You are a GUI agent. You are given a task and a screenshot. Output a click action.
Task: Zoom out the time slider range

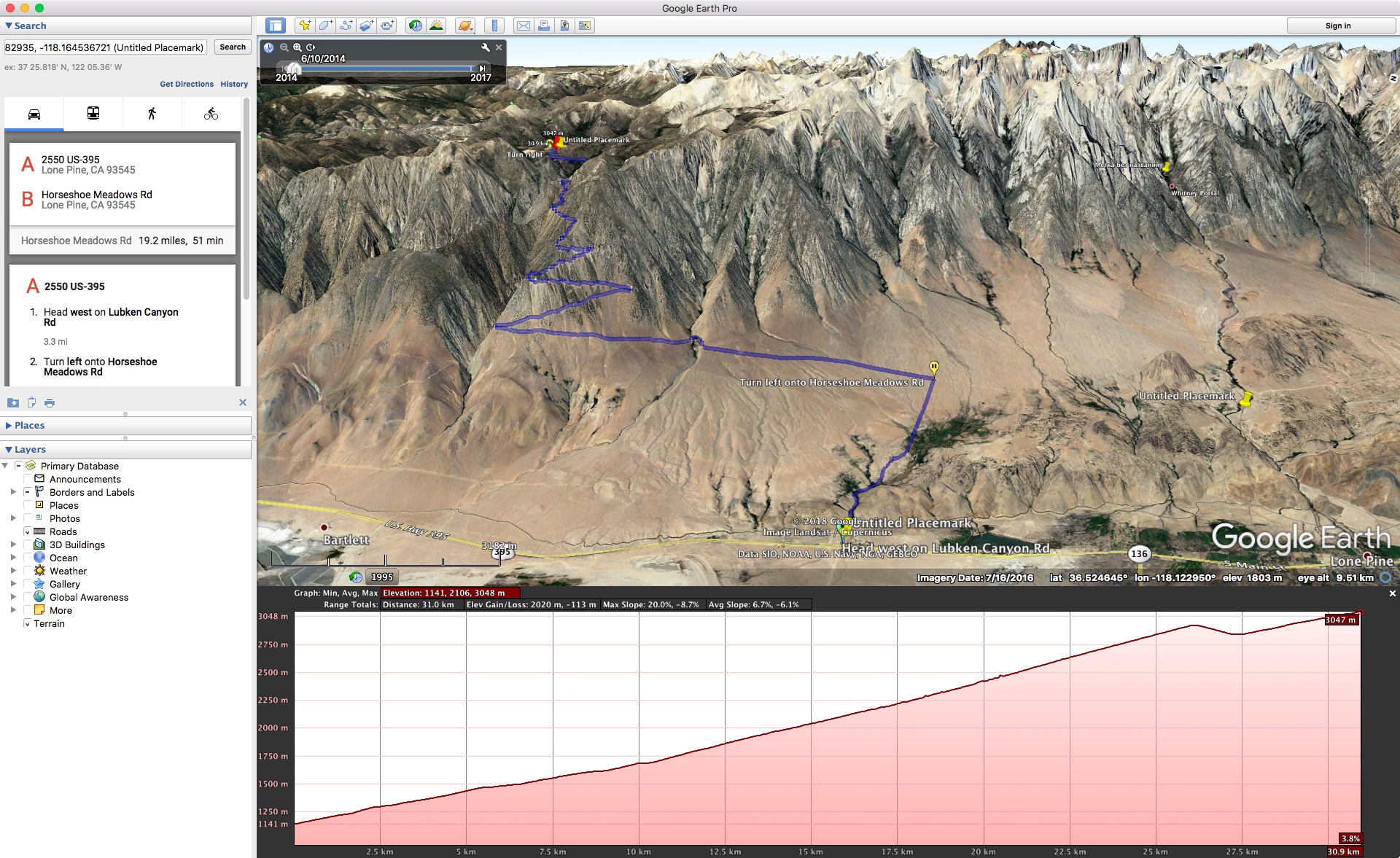click(284, 47)
